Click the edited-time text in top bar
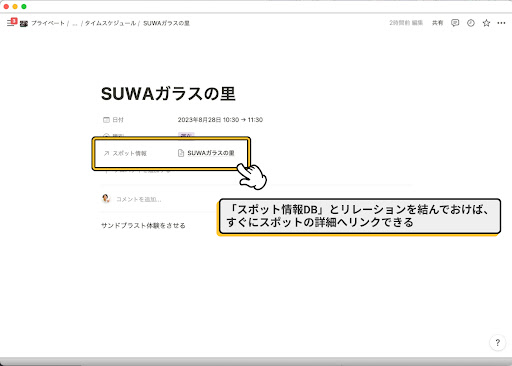Viewport: 512px width, 366px height. coord(406,23)
